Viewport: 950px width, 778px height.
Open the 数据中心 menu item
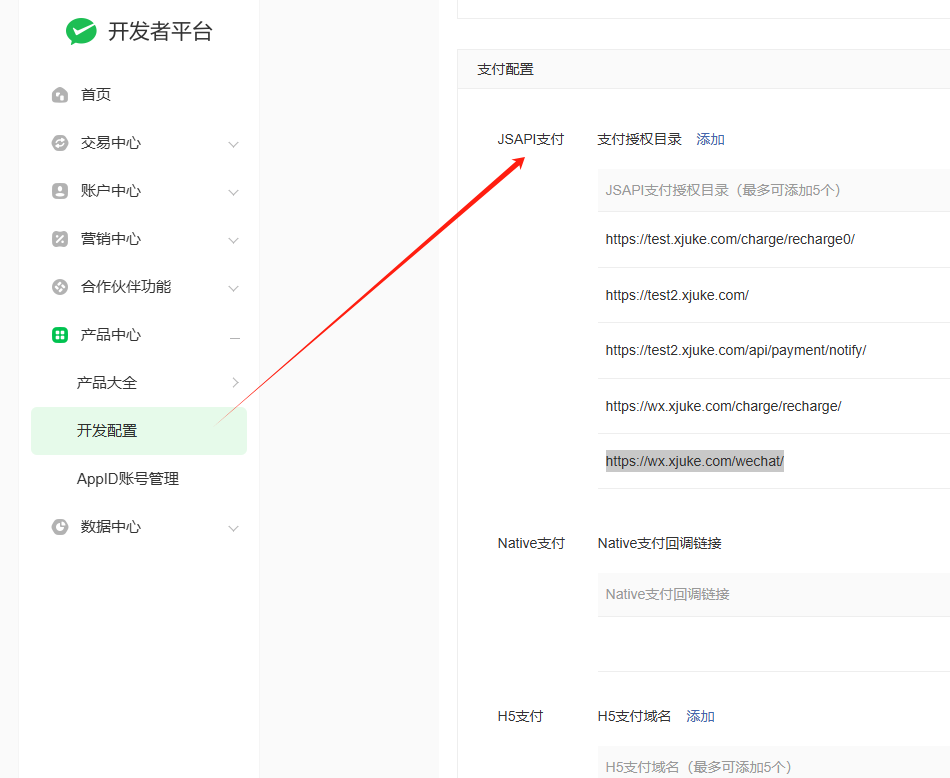coord(111,527)
